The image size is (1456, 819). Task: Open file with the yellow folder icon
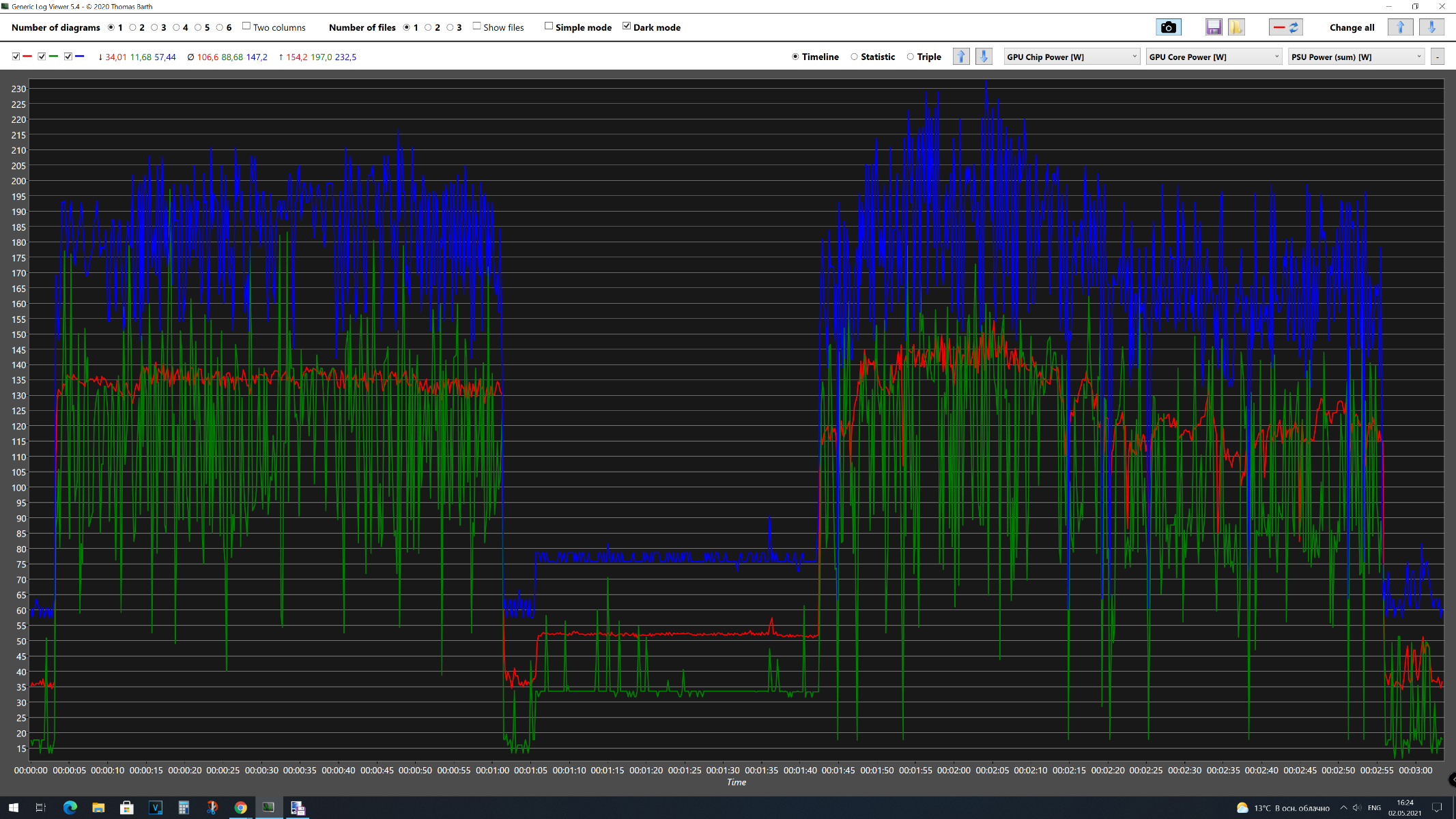tap(1236, 27)
